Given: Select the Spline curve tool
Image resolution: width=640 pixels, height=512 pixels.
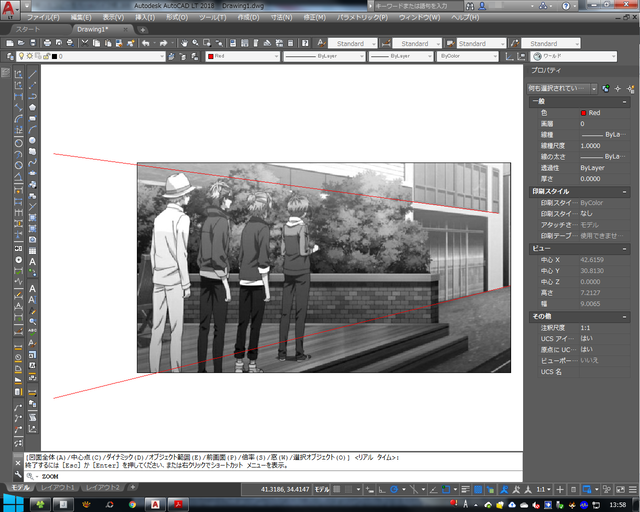Looking at the screenshot, I should (32, 163).
